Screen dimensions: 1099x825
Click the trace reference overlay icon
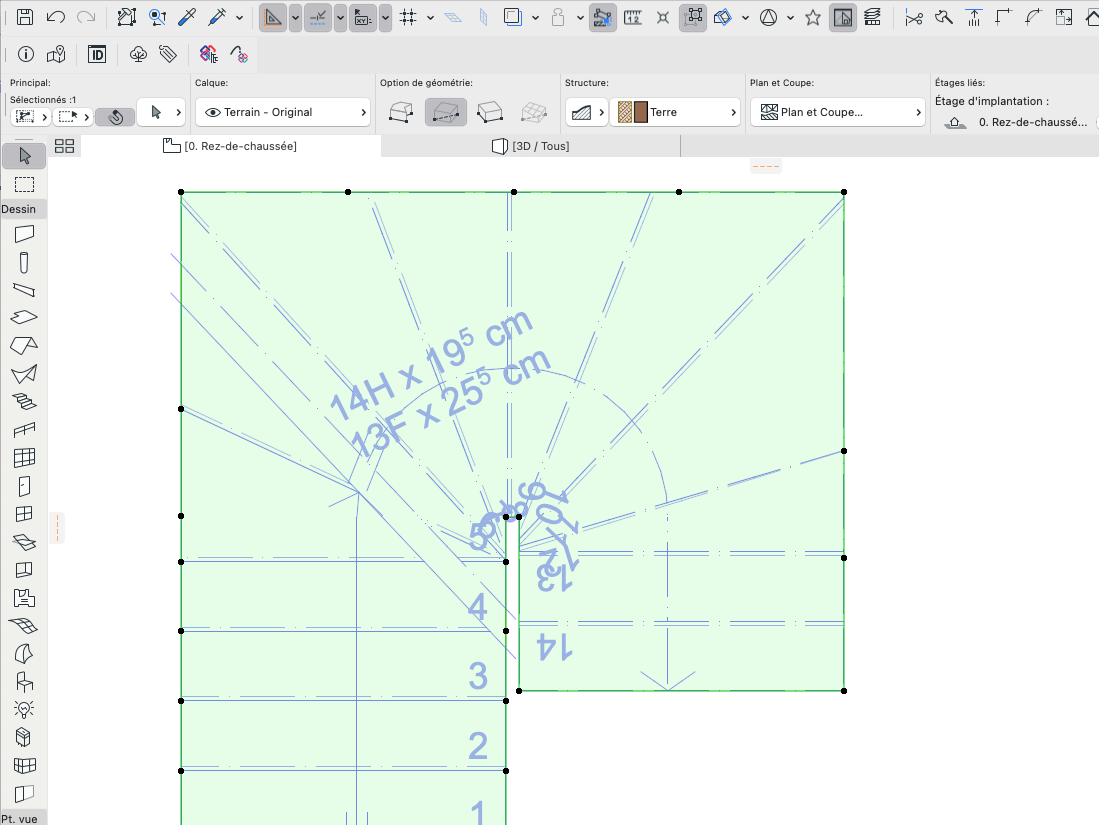[x=513, y=18]
